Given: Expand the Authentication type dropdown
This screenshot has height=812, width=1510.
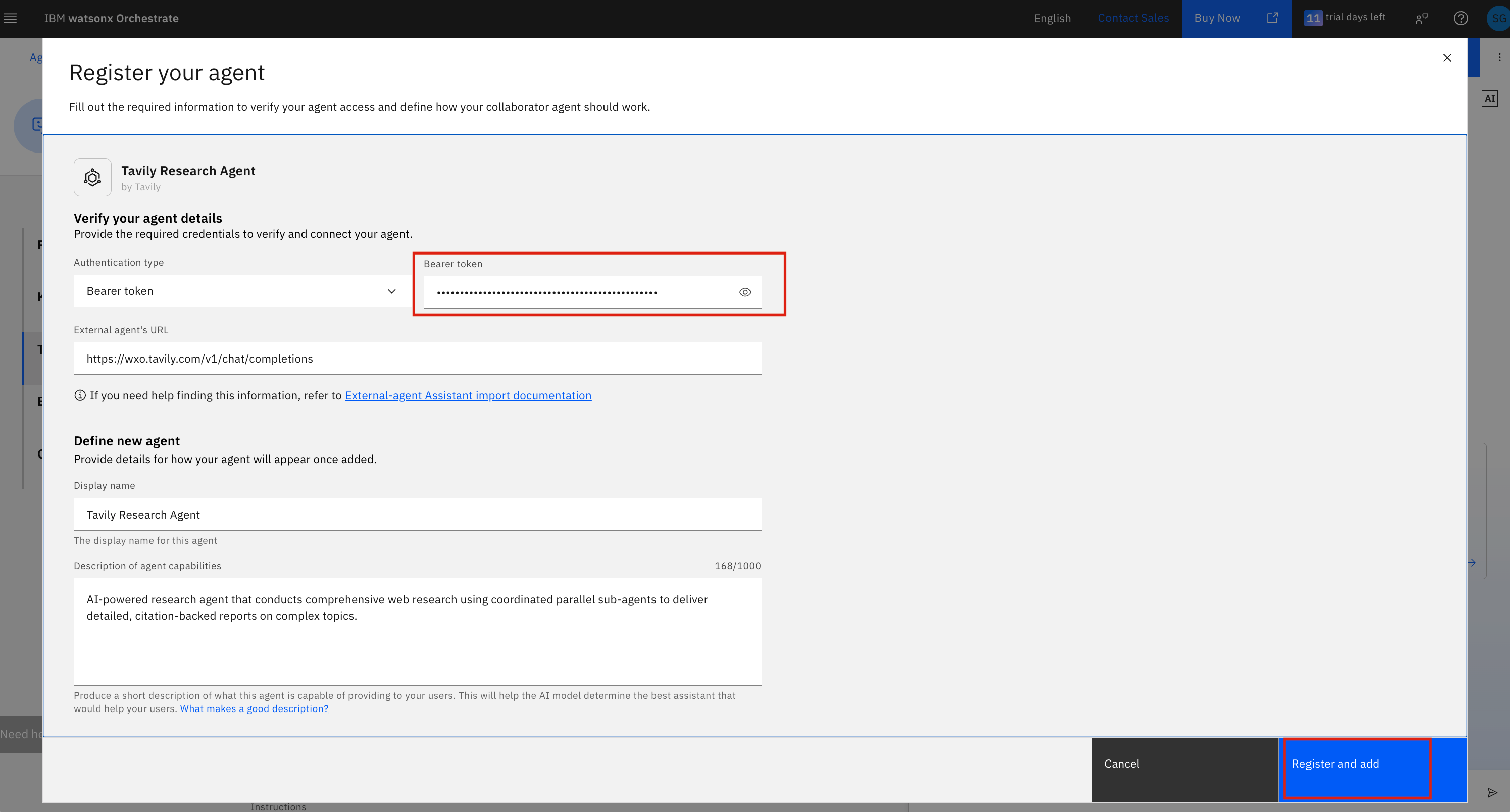Looking at the screenshot, I should click(241, 291).
